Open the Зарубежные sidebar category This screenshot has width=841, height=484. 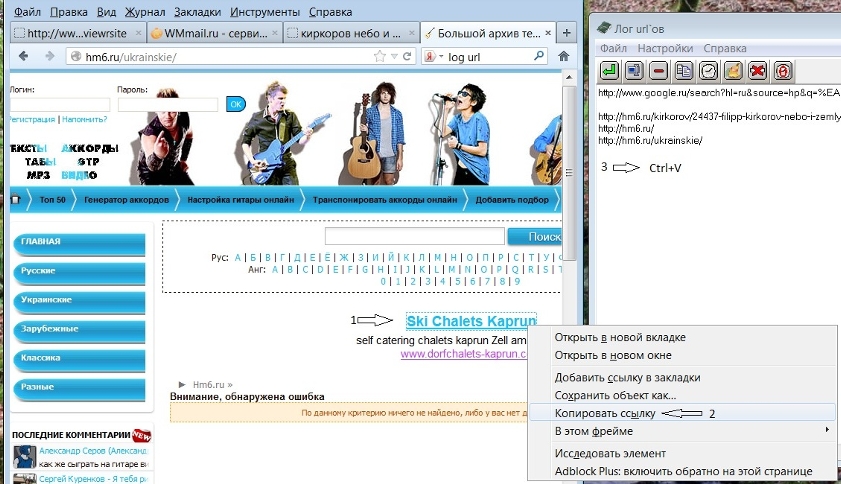coord(79,331)
